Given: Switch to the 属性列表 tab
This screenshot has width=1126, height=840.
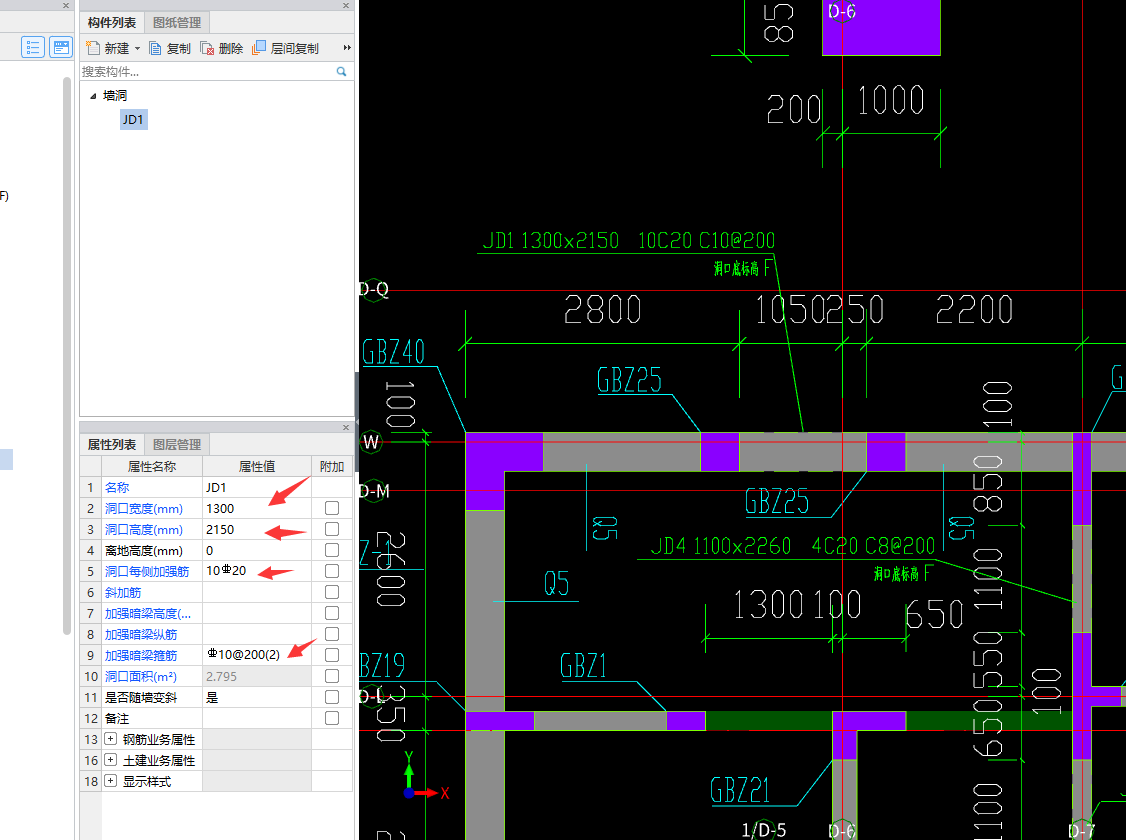Looking at the screenshot, I should 112,444.
